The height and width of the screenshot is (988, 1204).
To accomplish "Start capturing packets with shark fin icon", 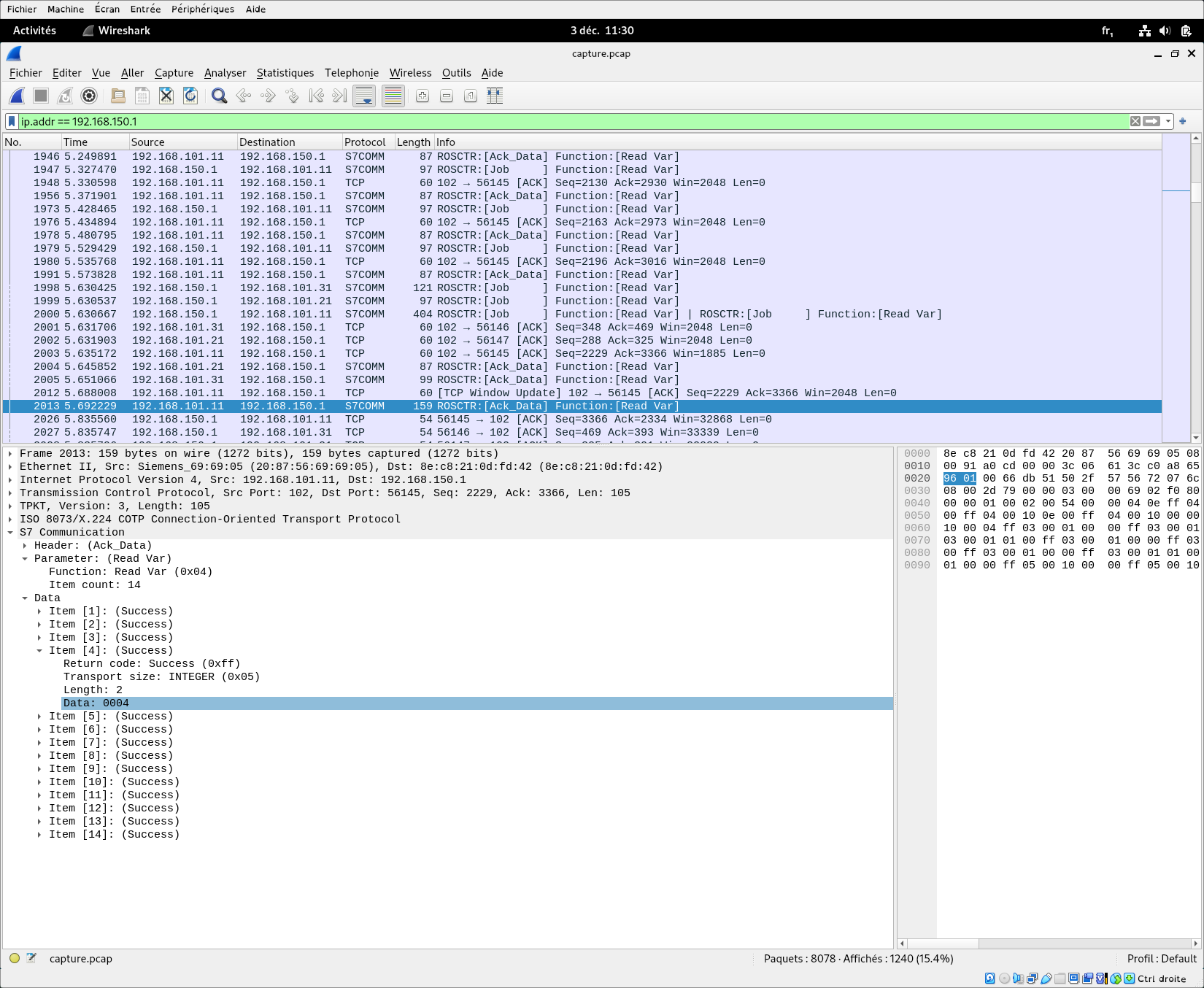I will coord(18,96).
